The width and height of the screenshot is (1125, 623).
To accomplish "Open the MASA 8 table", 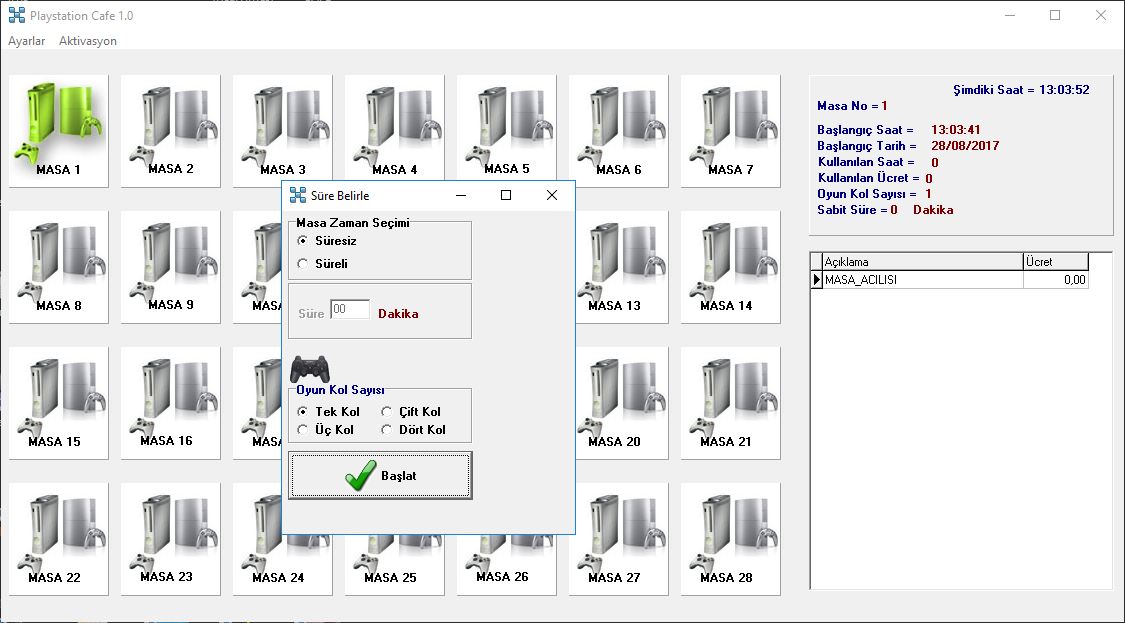I will click(59, 267).
